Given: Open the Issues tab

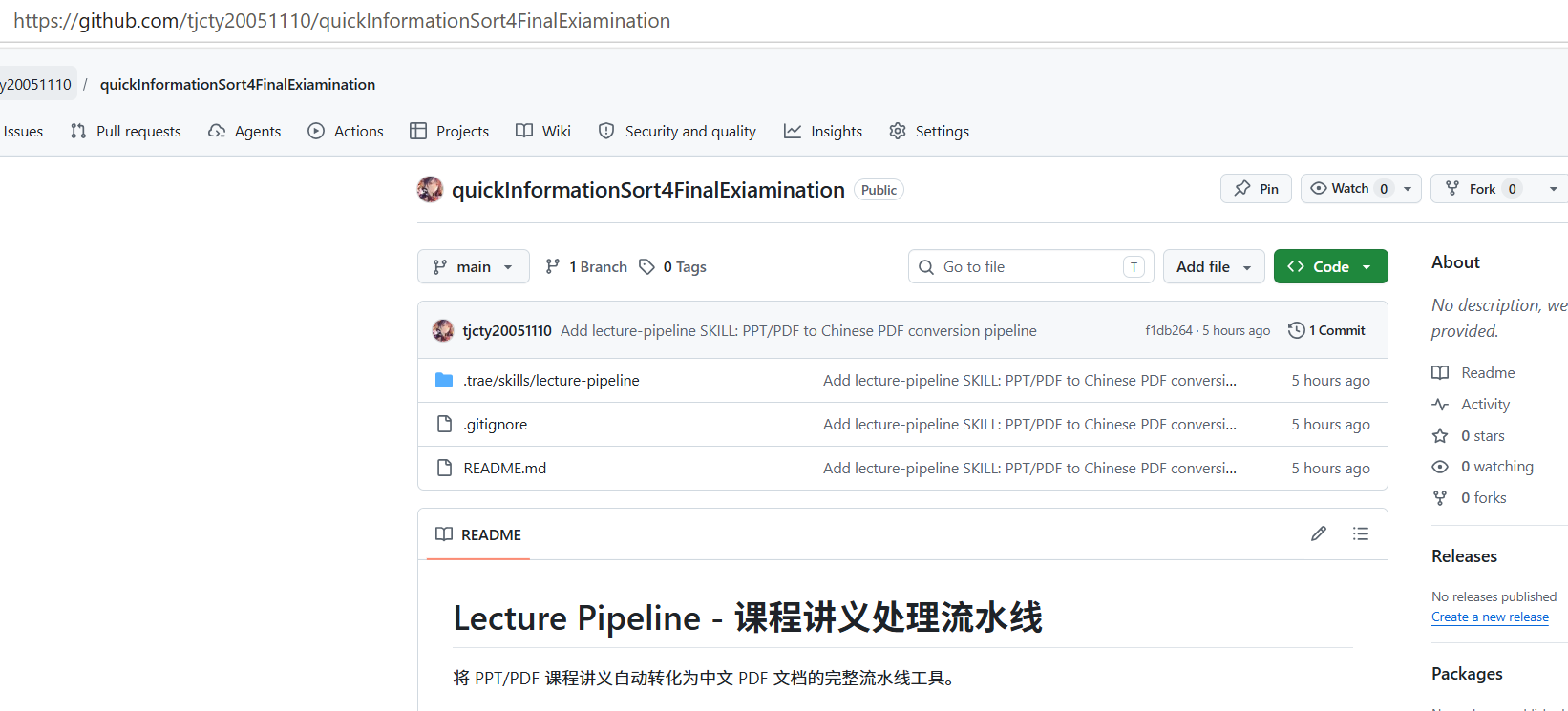Looking at the screenshot, I should click(x=23, y=131).
